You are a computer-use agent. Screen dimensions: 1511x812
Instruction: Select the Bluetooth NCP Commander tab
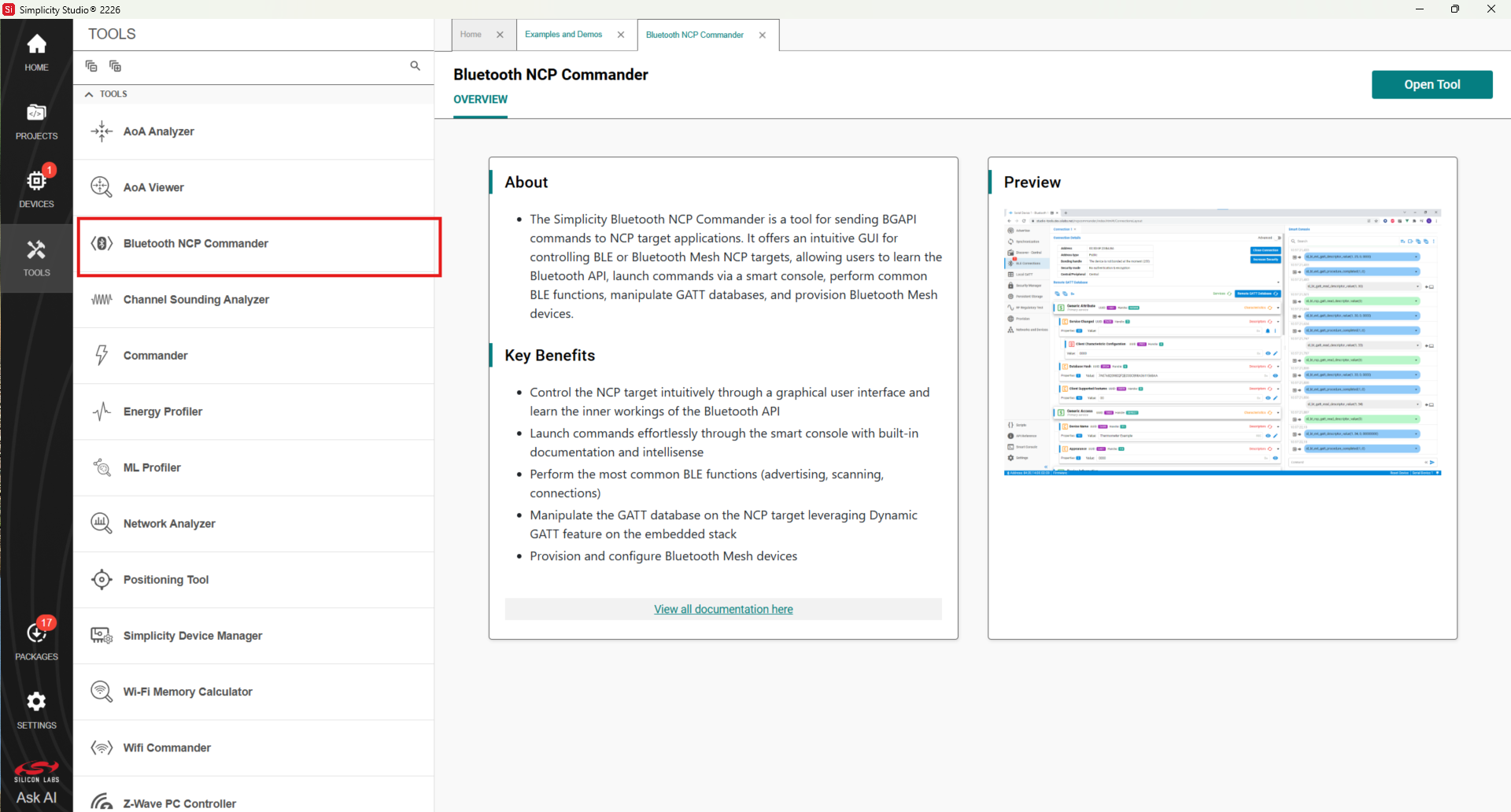pos(694,35)
